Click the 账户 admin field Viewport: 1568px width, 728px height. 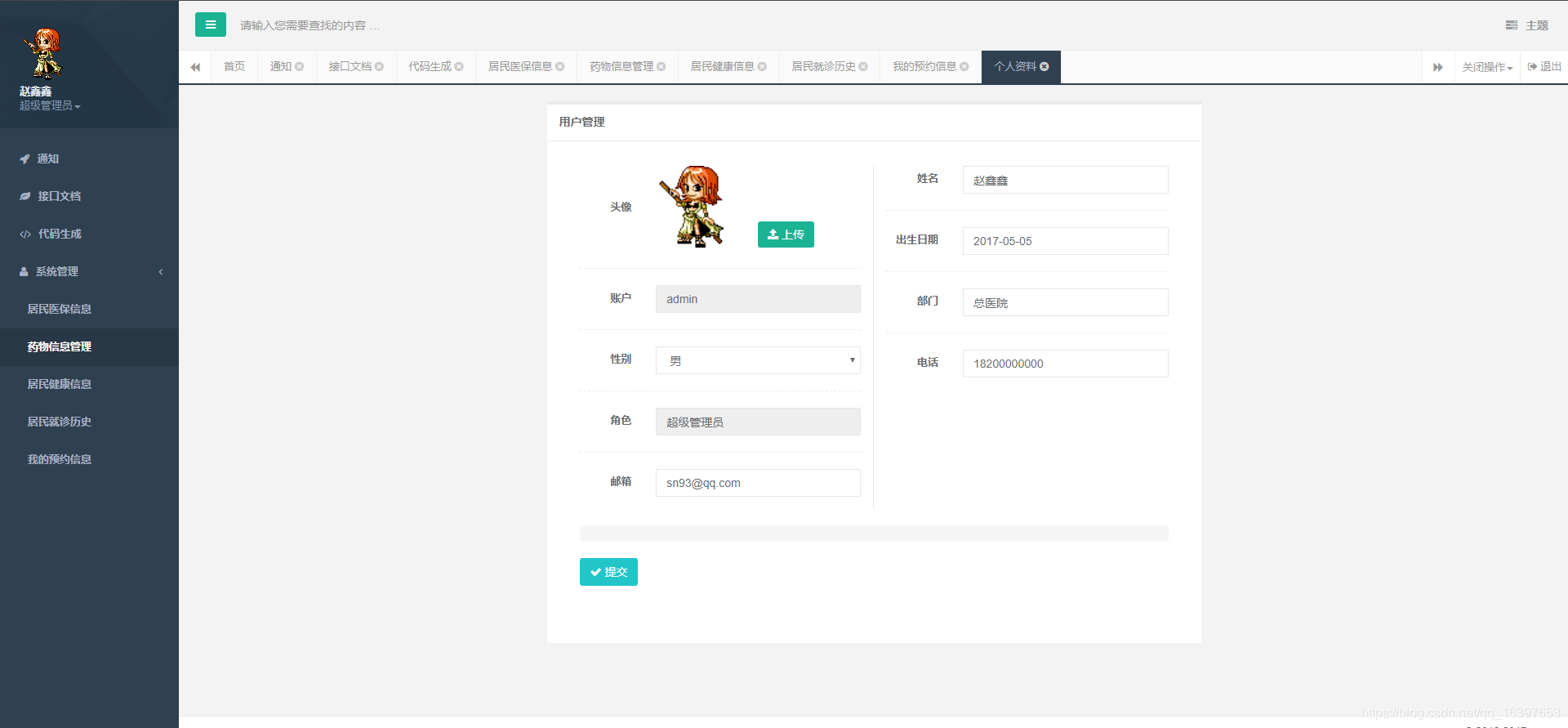click(x=758, y=299)
